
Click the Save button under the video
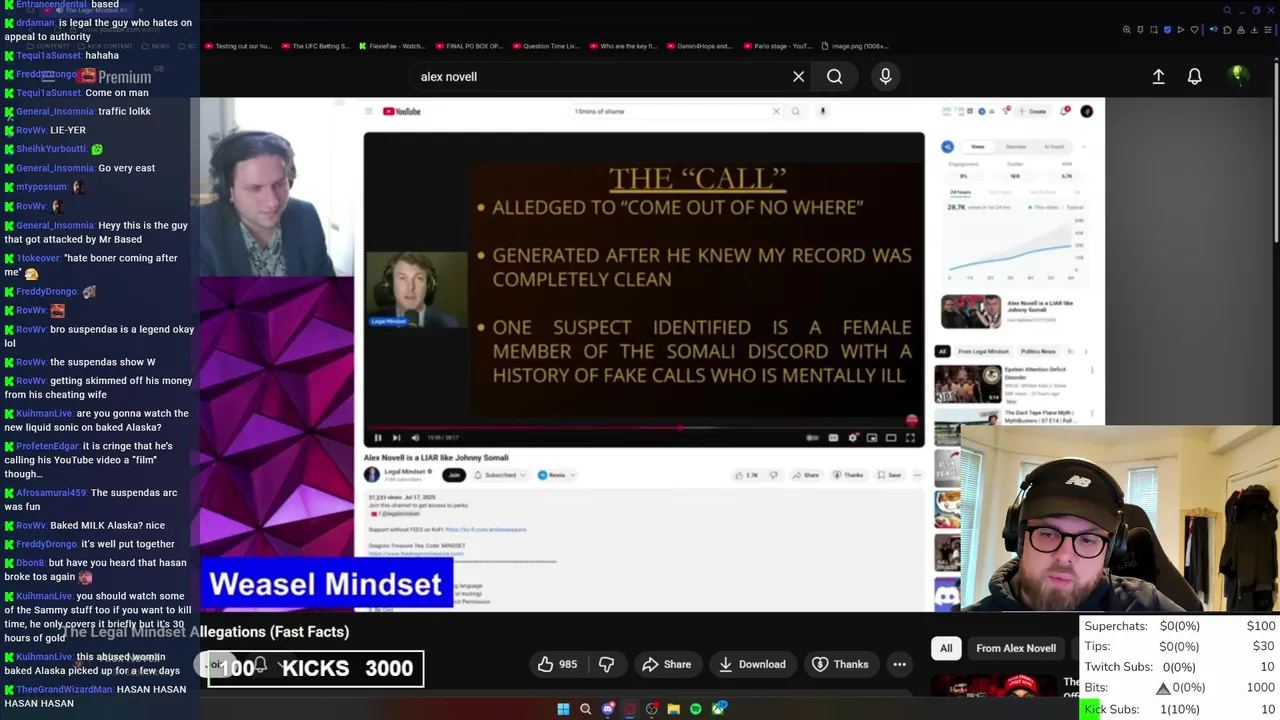(x=889, y=475)
